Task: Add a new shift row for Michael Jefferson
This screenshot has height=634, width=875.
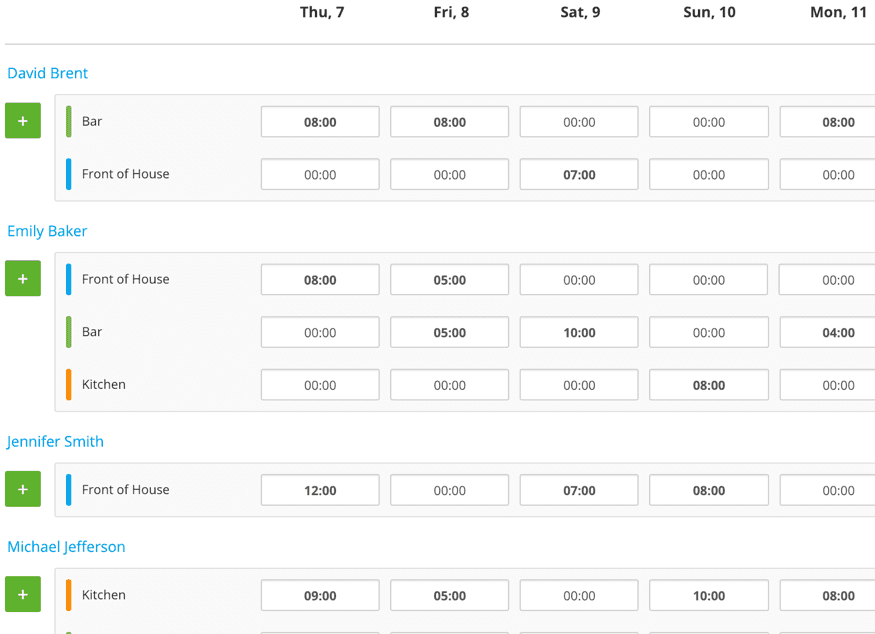Action: point(22,594)
